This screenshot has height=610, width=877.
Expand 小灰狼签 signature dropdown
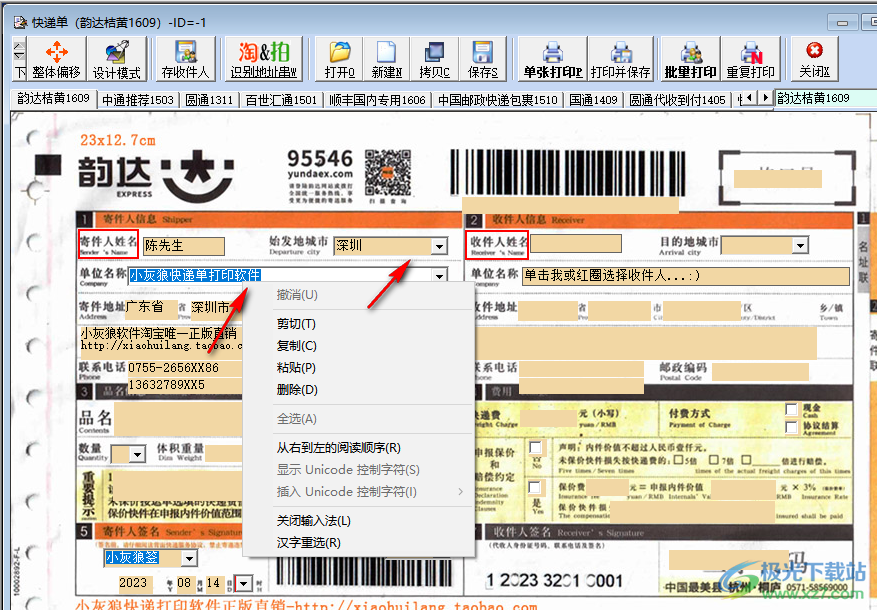(x=190, y=558)
